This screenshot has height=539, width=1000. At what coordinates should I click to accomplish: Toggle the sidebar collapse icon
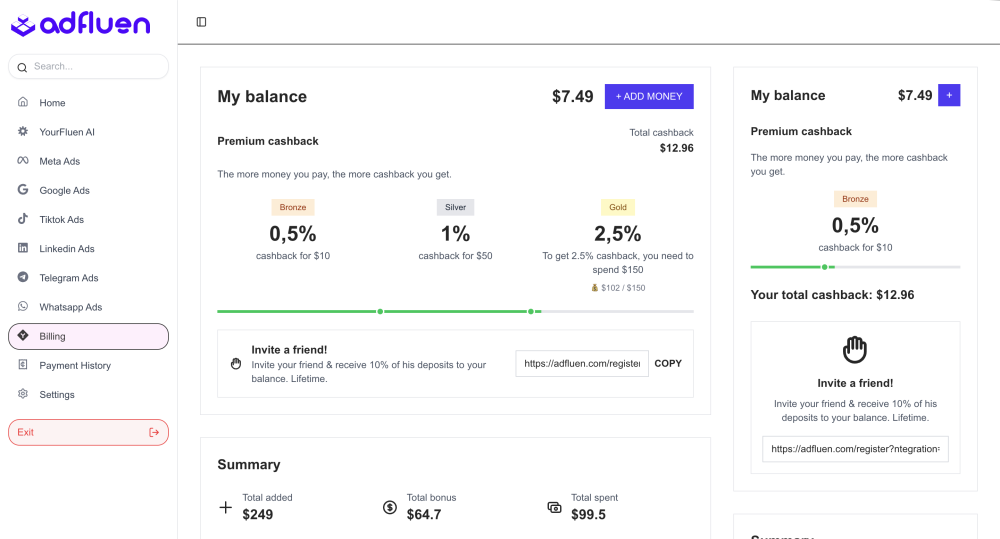[201, 22]
